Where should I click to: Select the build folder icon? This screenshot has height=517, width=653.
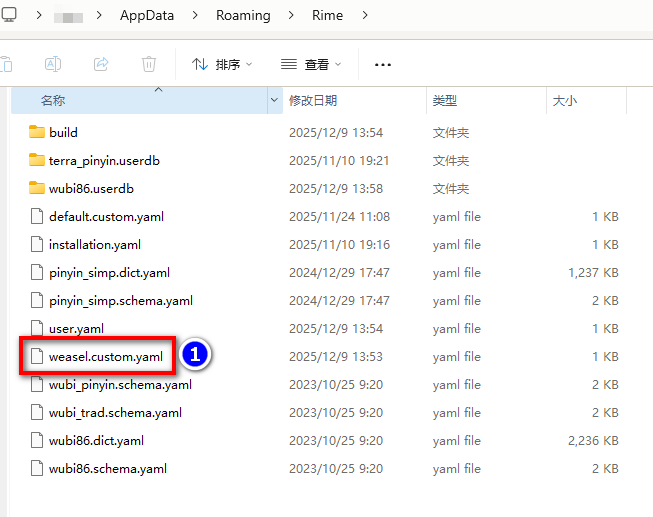37,132
